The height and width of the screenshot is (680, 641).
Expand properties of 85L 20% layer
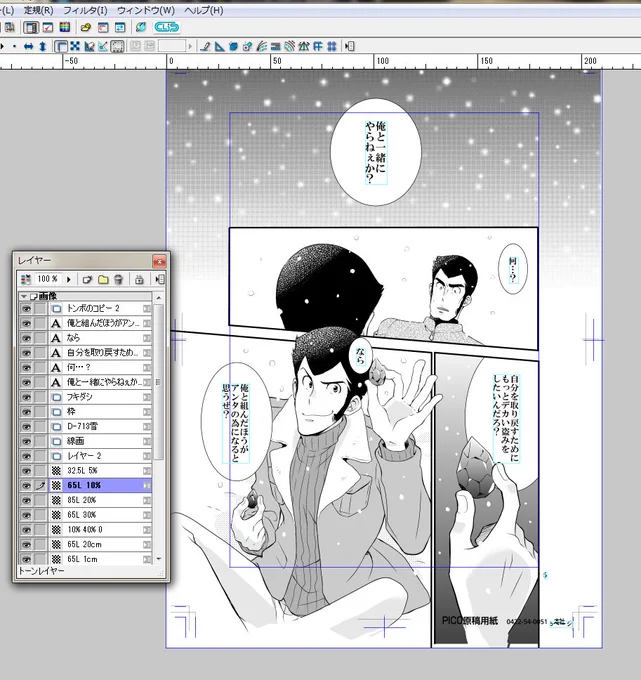click(x=147, y=500)
